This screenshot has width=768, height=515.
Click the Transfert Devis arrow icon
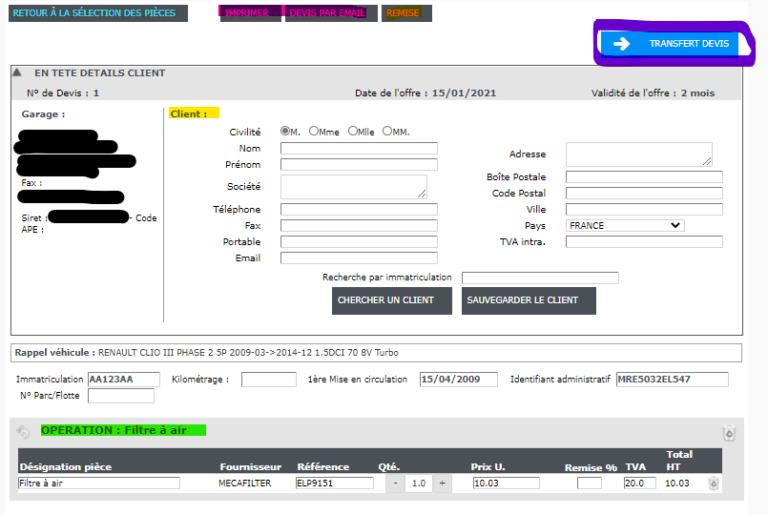622,44
